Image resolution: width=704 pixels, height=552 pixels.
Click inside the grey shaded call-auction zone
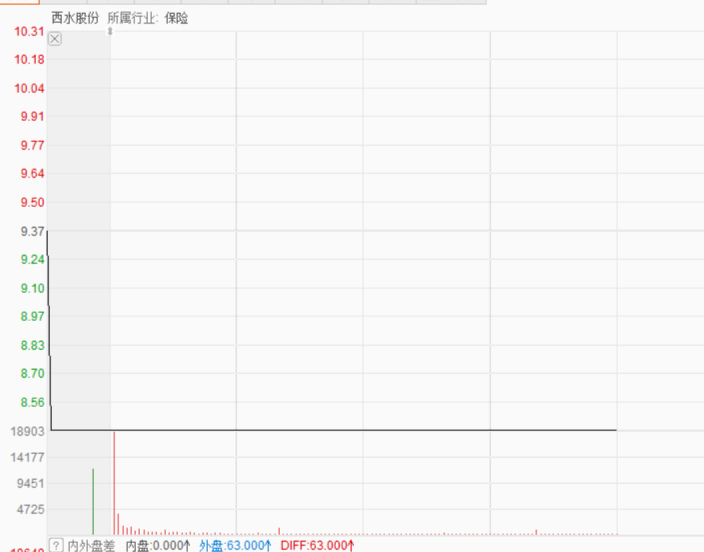80,250
